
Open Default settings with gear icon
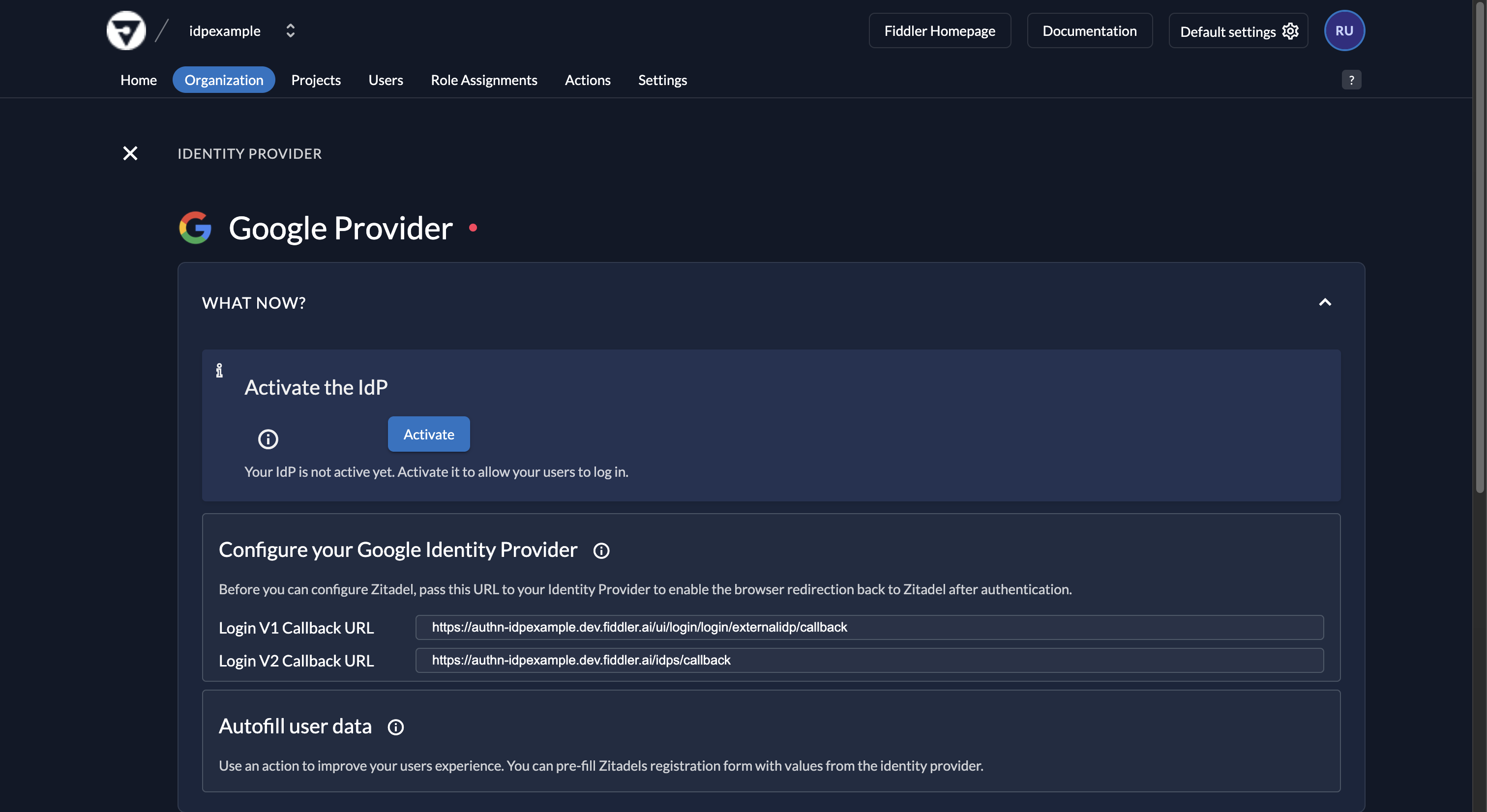(1238, 30)
